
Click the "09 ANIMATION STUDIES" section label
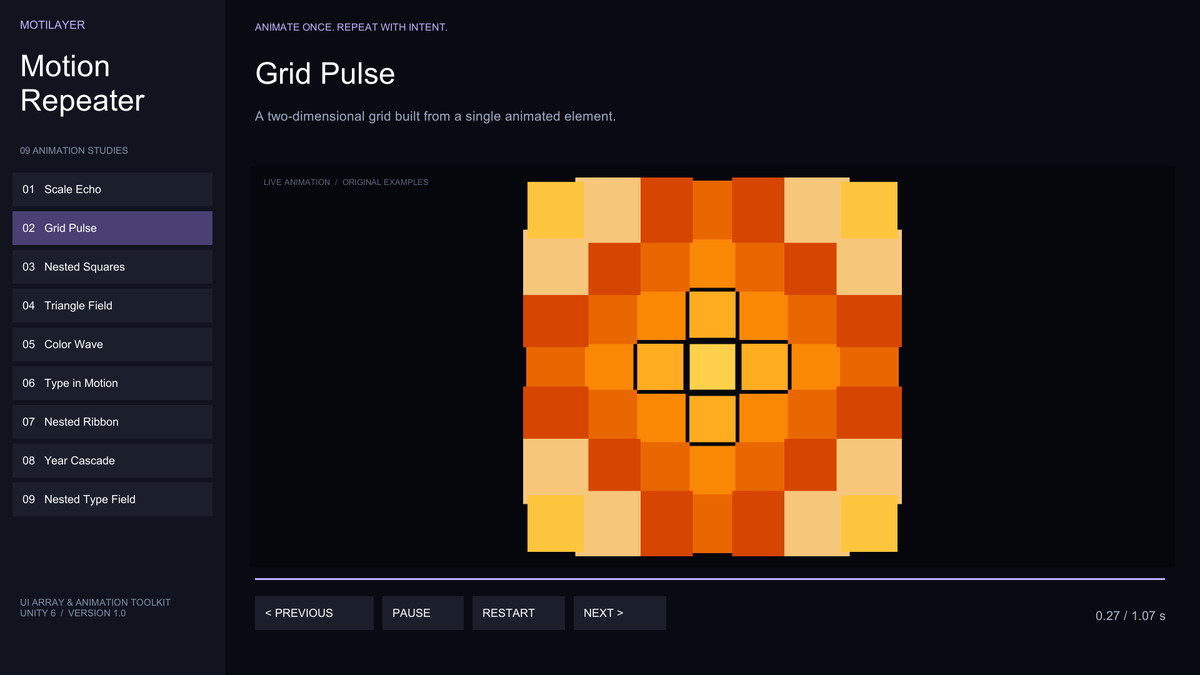click(74, 151)
